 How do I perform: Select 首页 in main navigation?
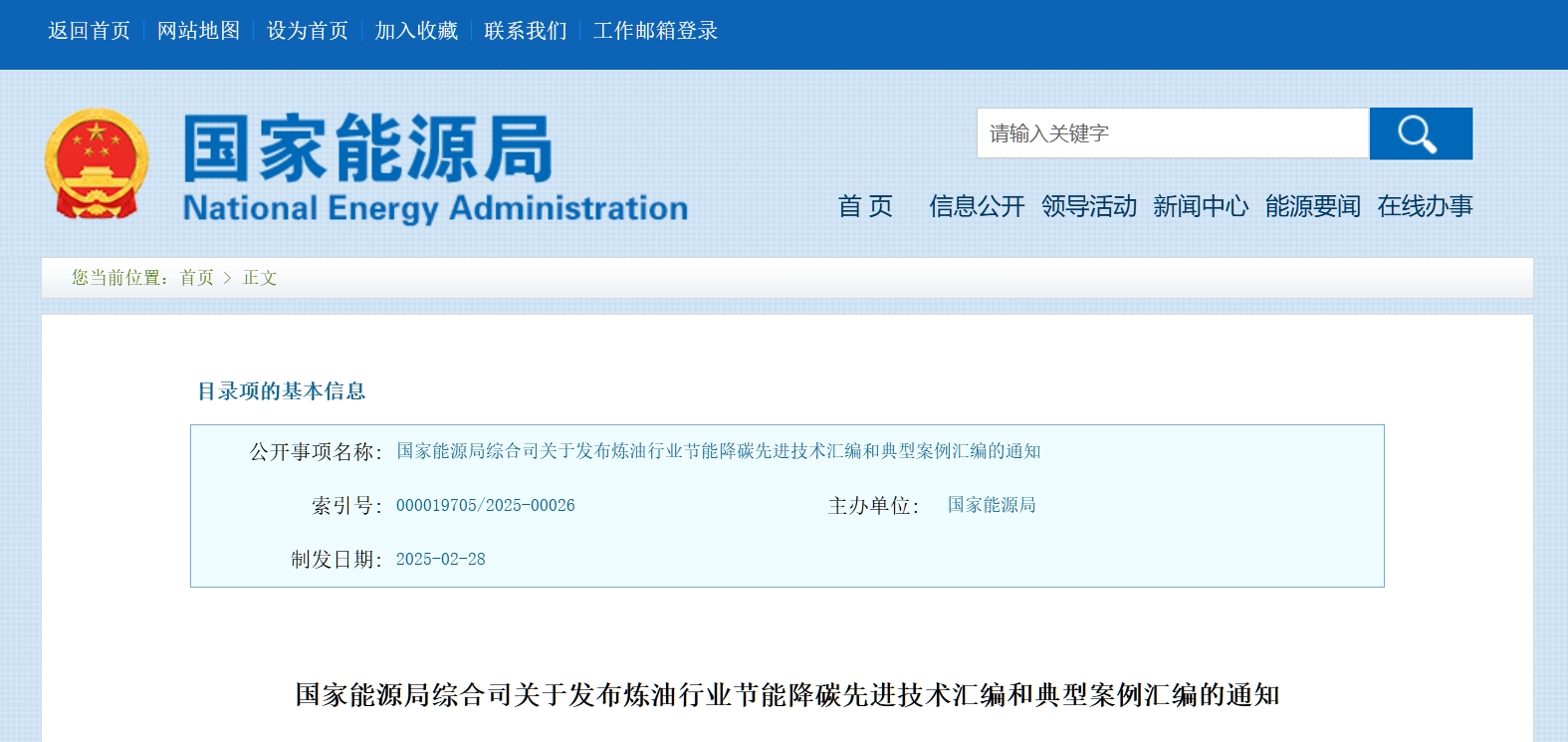pyautogui.click(x=864, y=206)
